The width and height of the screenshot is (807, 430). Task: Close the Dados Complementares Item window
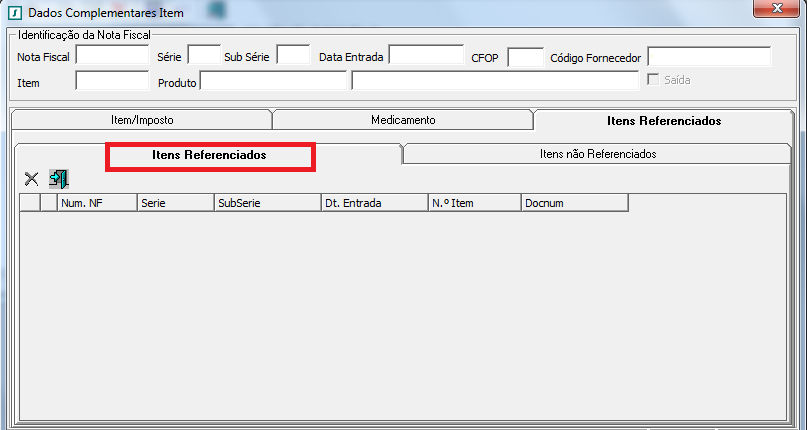click(777, 8)
